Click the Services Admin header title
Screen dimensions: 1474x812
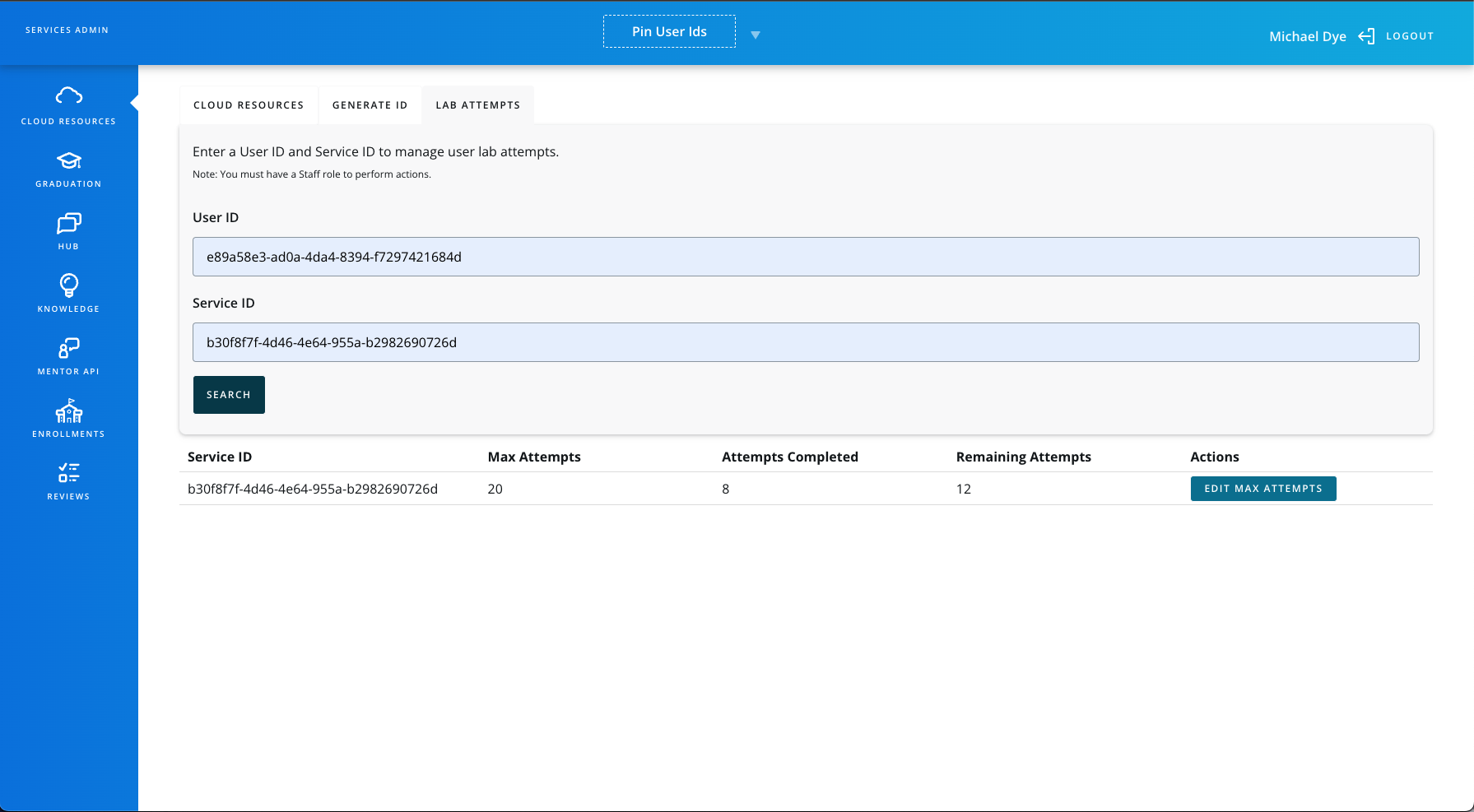67,30
